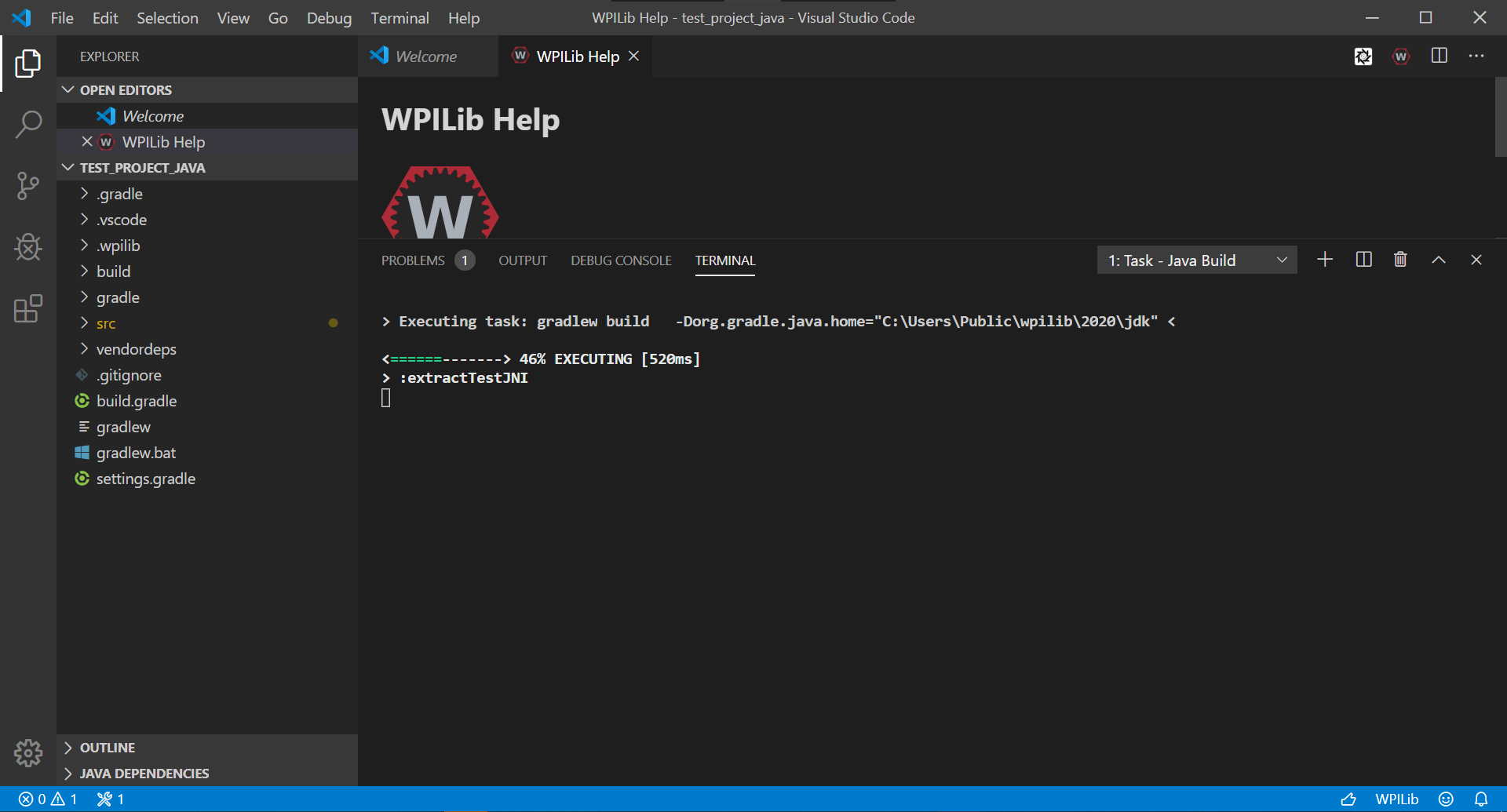Open the Debug view in activity bar
The height and width of the screenshot is (812, 1507).
[x=28, y=247]
